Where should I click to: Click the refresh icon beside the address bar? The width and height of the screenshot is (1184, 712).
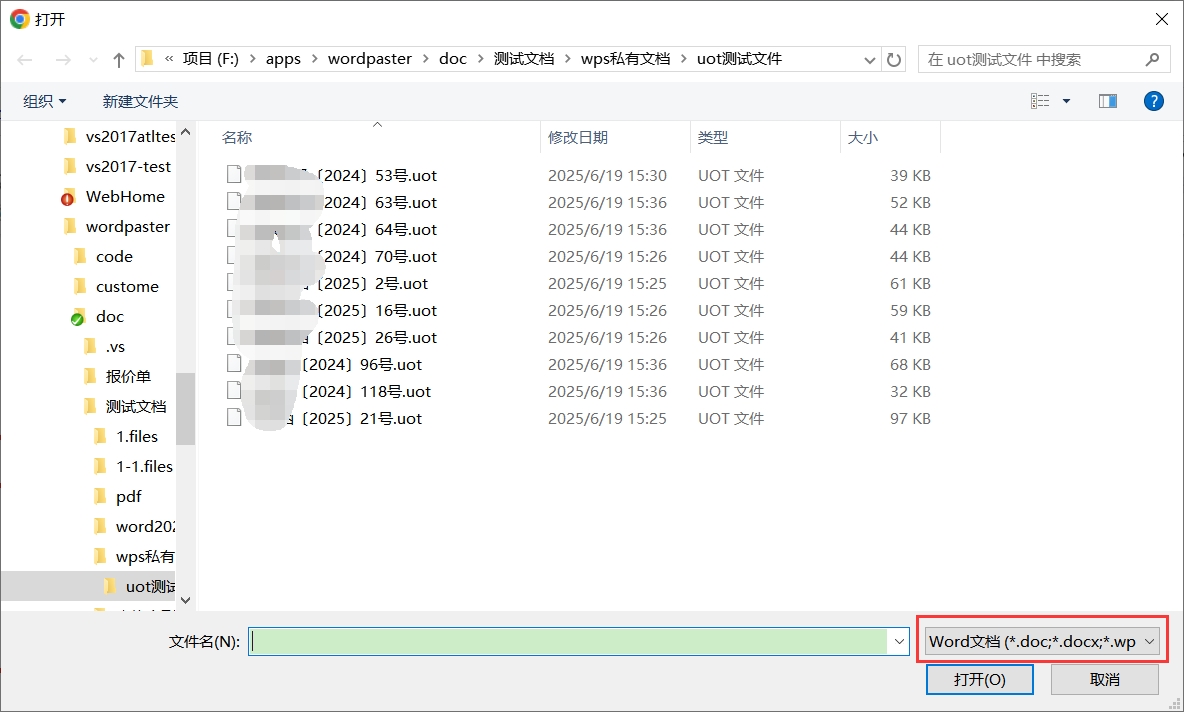(894, 60)
